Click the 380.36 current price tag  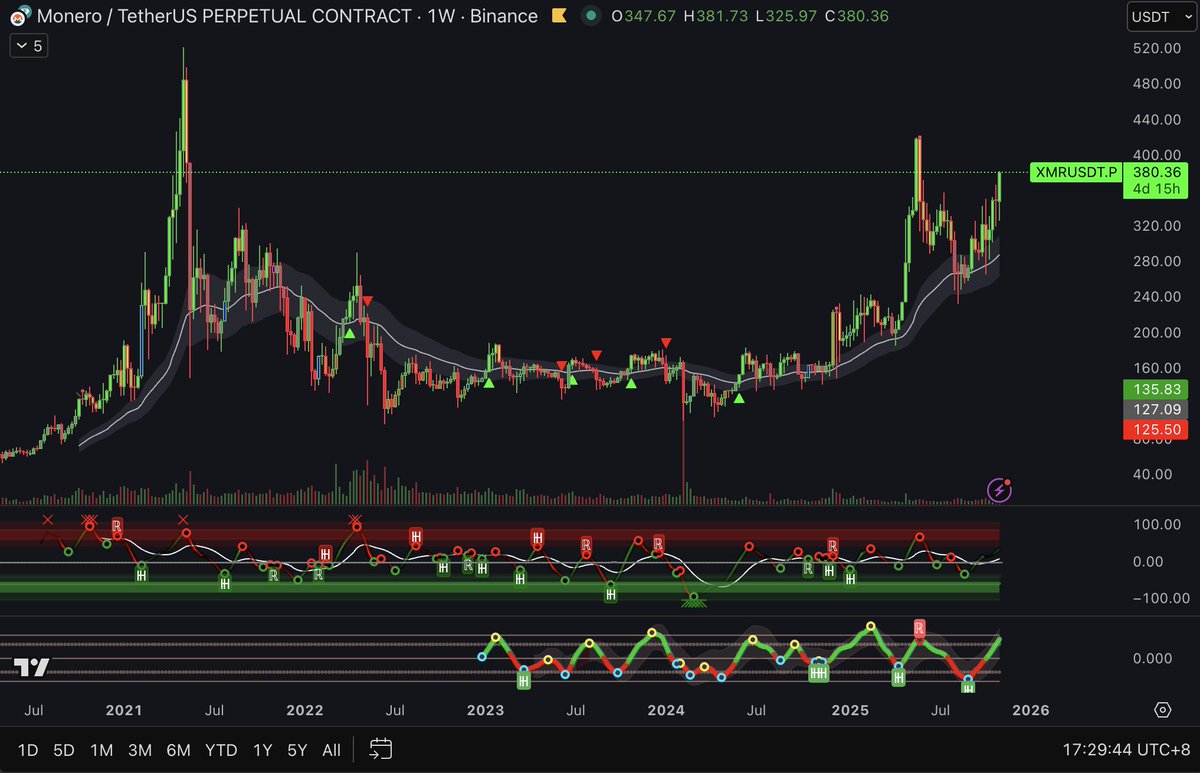click(1157, 172)
